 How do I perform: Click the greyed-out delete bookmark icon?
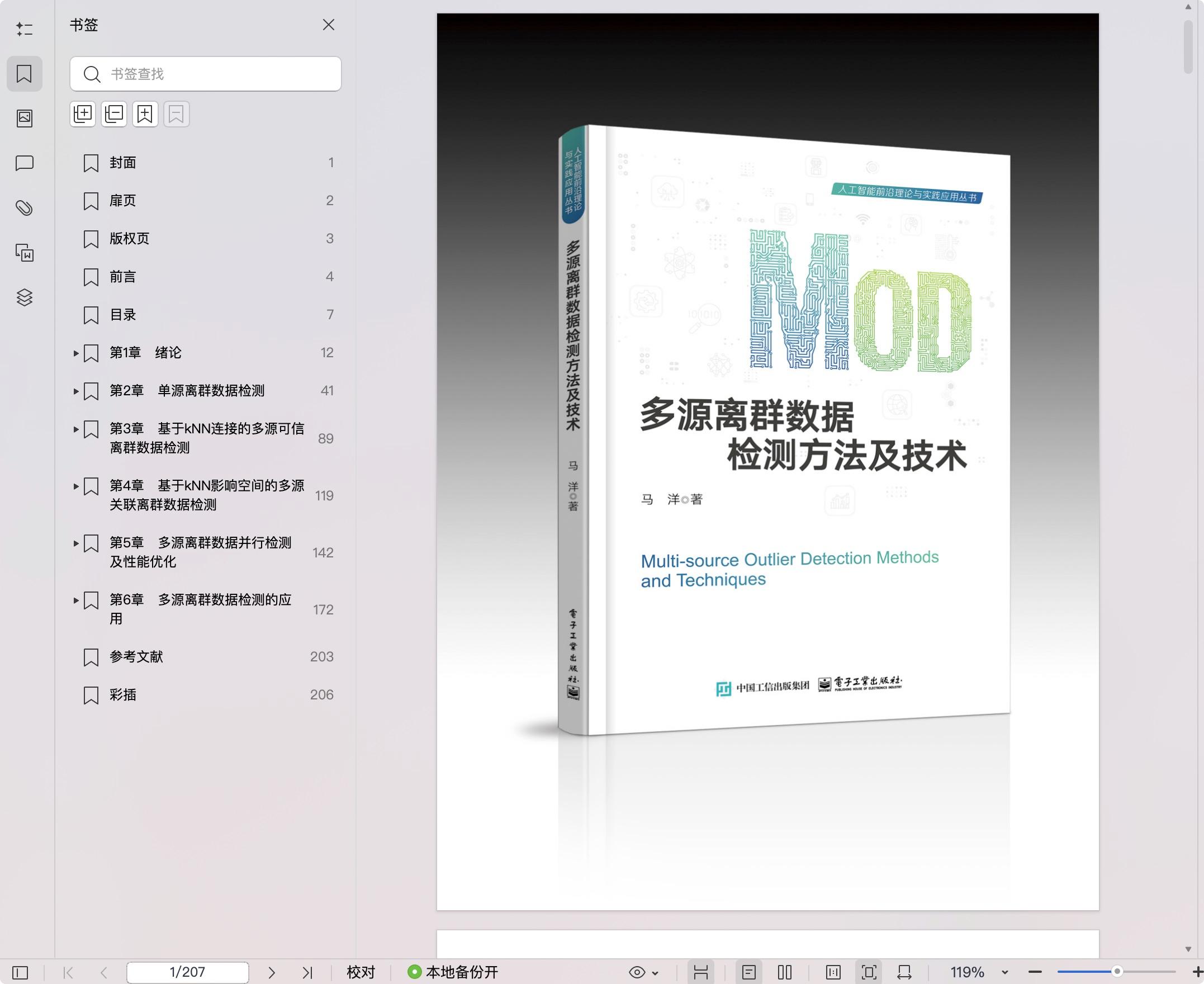(176, 115)
